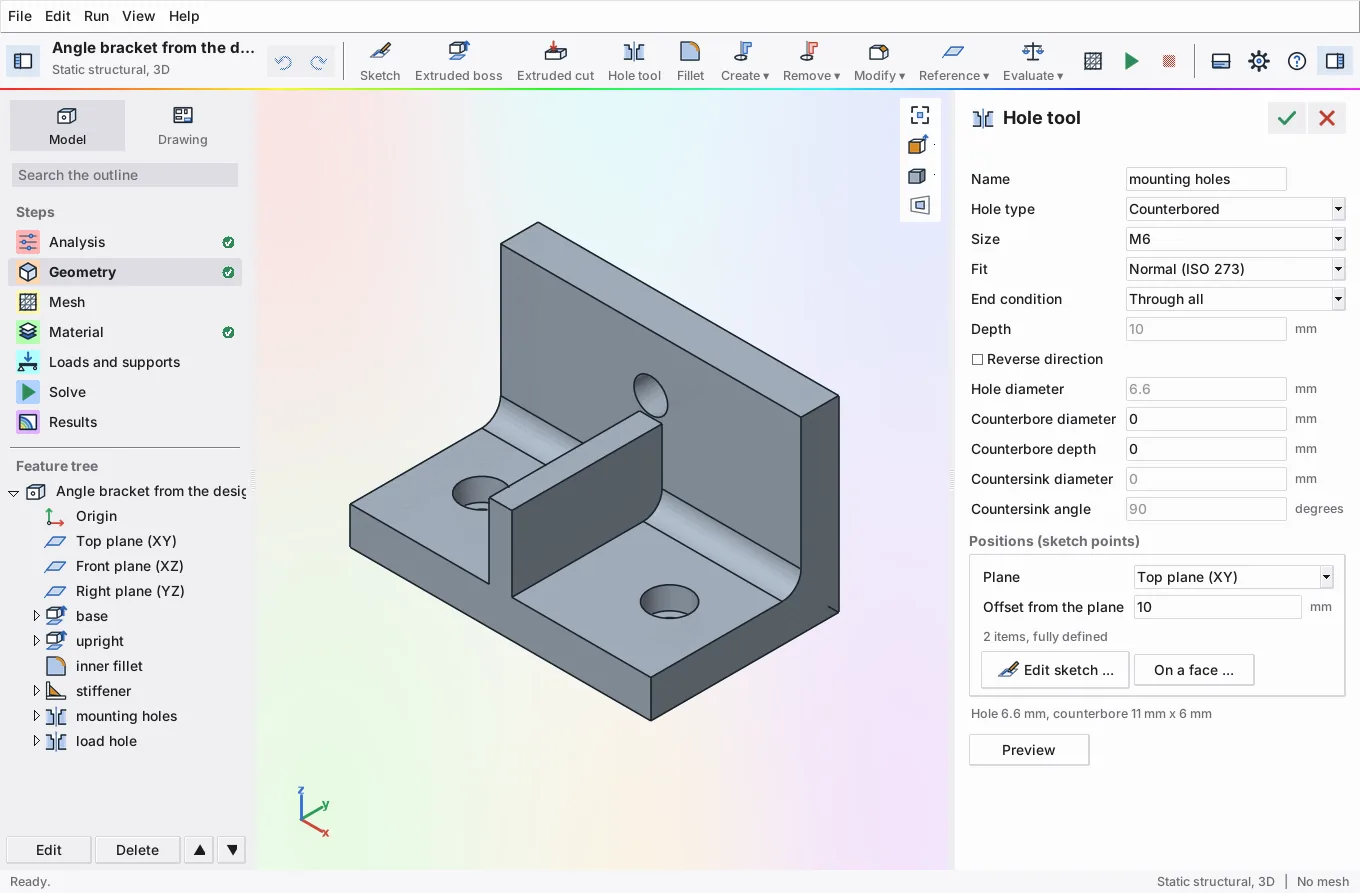Run the solver with green play icon

coord(1131,61)
